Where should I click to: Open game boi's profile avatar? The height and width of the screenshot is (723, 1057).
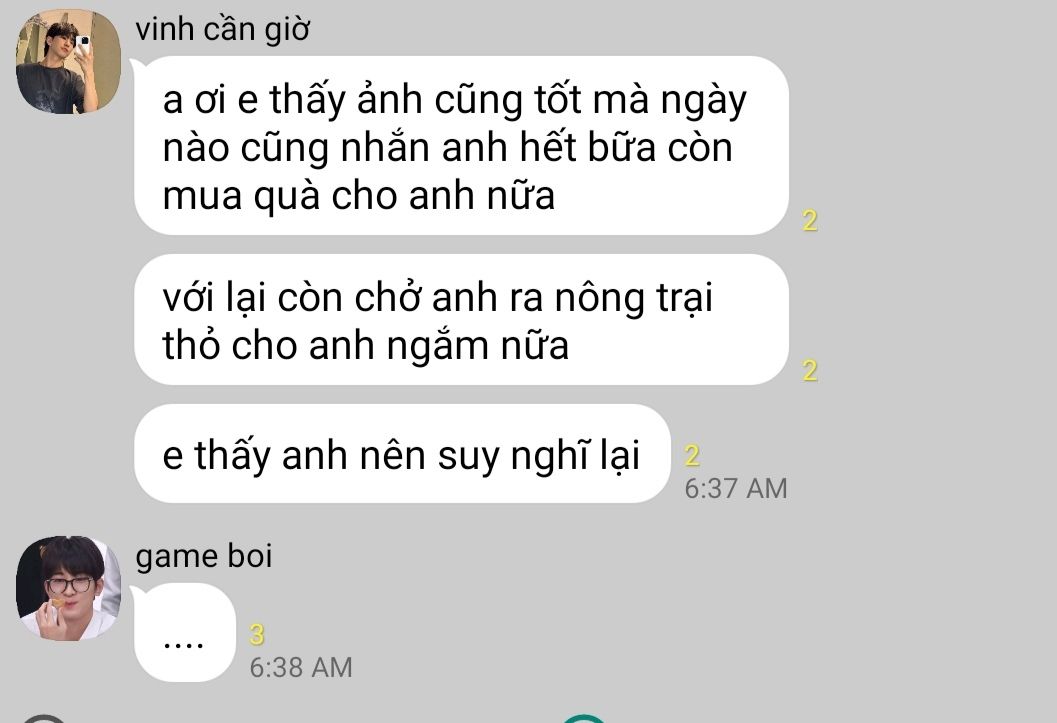click(x=68, y=588)
